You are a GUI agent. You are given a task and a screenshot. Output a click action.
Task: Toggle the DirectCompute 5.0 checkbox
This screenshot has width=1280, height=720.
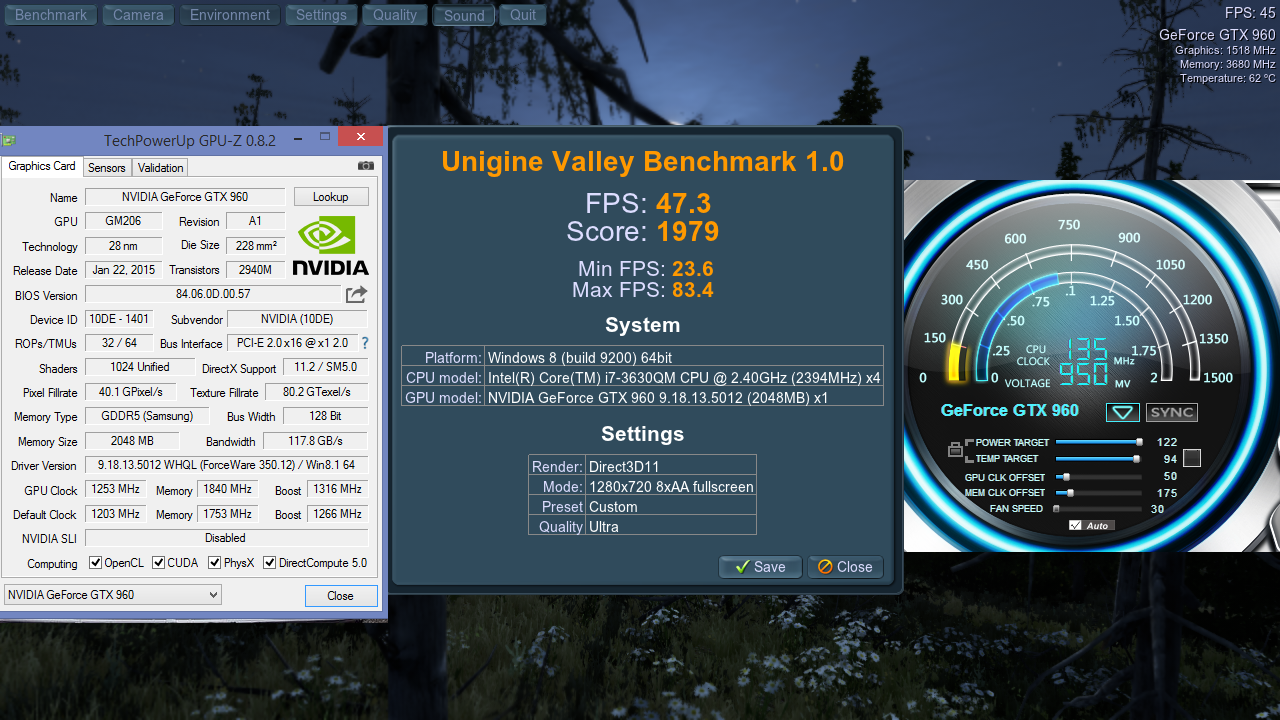[x=270, y=563]
